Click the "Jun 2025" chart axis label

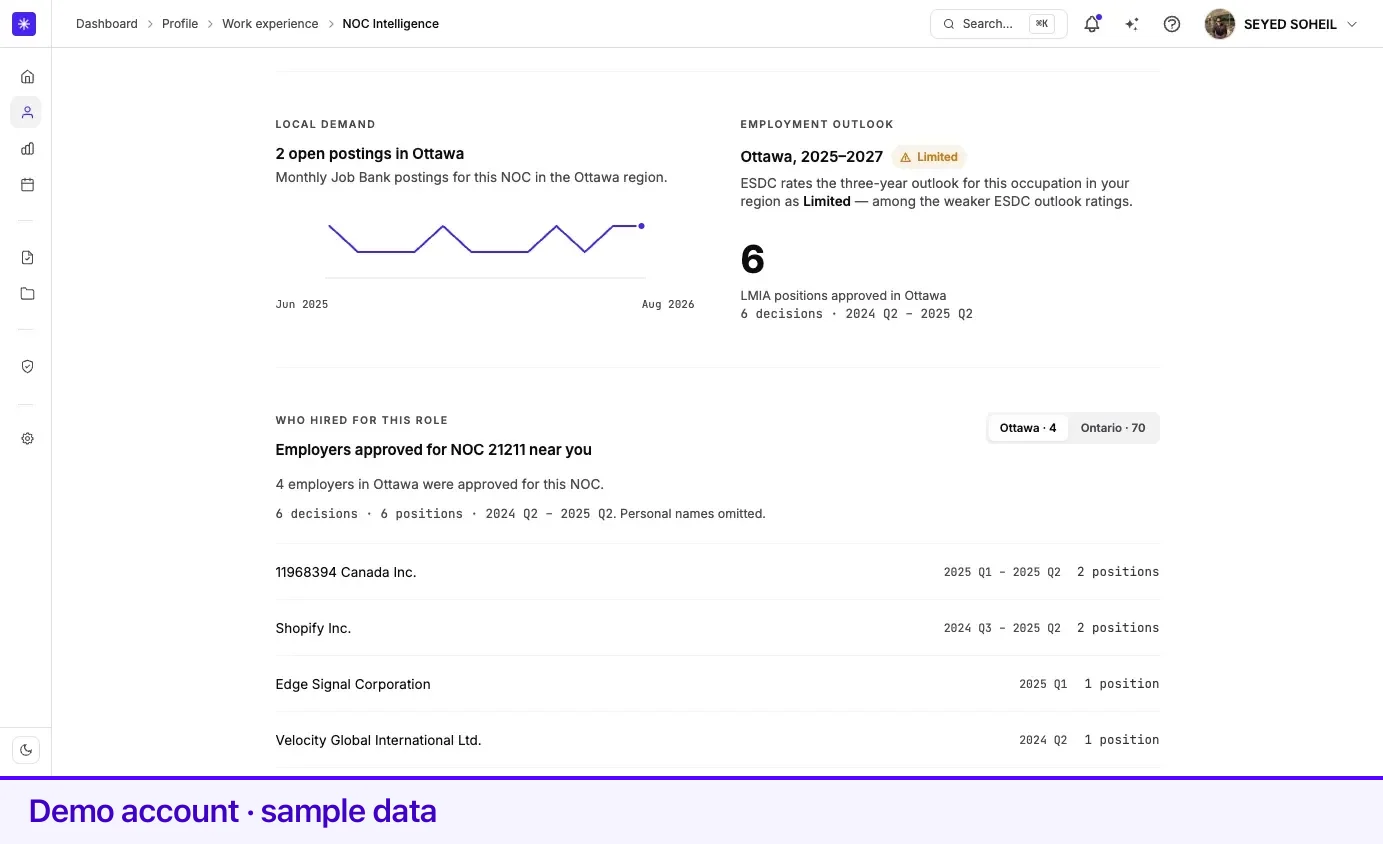coord(302,304)
